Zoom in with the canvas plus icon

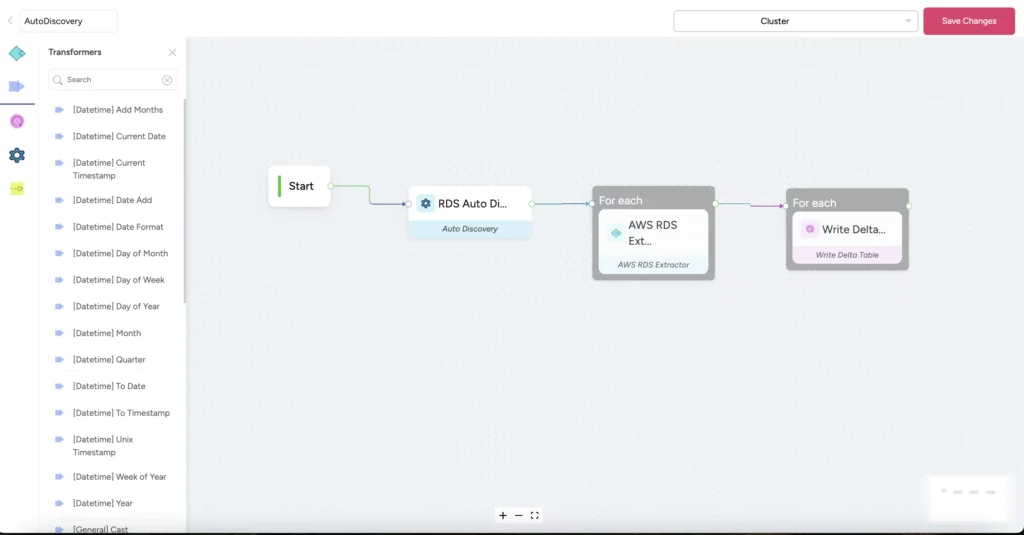point(503,515)
